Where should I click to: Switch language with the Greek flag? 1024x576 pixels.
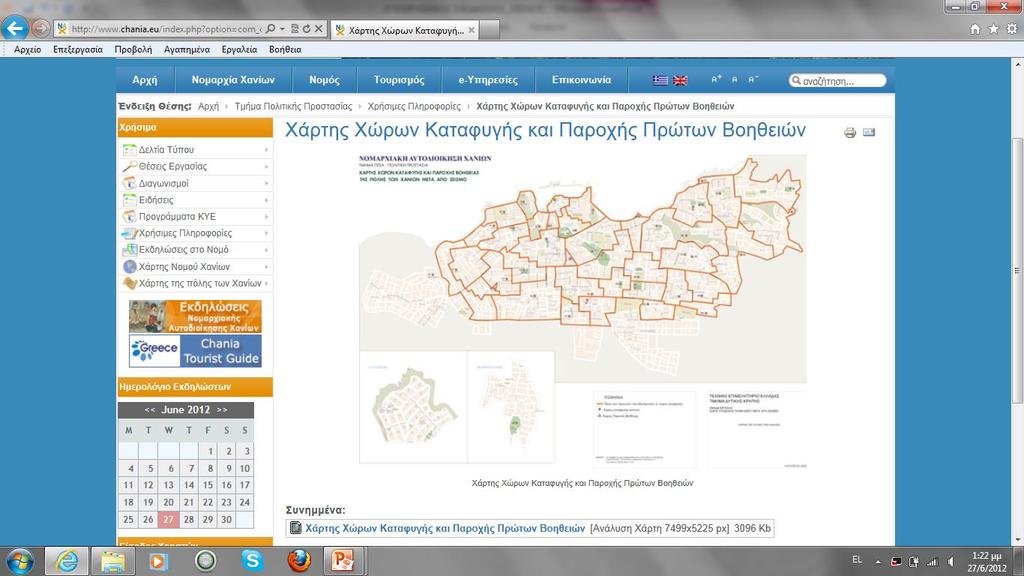[x=660, y=80]
